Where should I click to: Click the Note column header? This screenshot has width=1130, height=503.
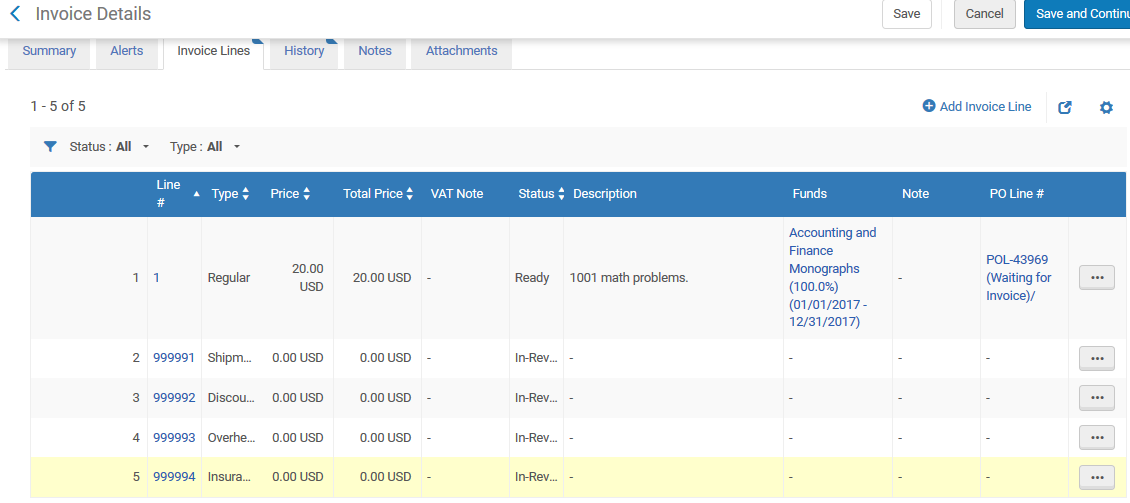[915, 194]
